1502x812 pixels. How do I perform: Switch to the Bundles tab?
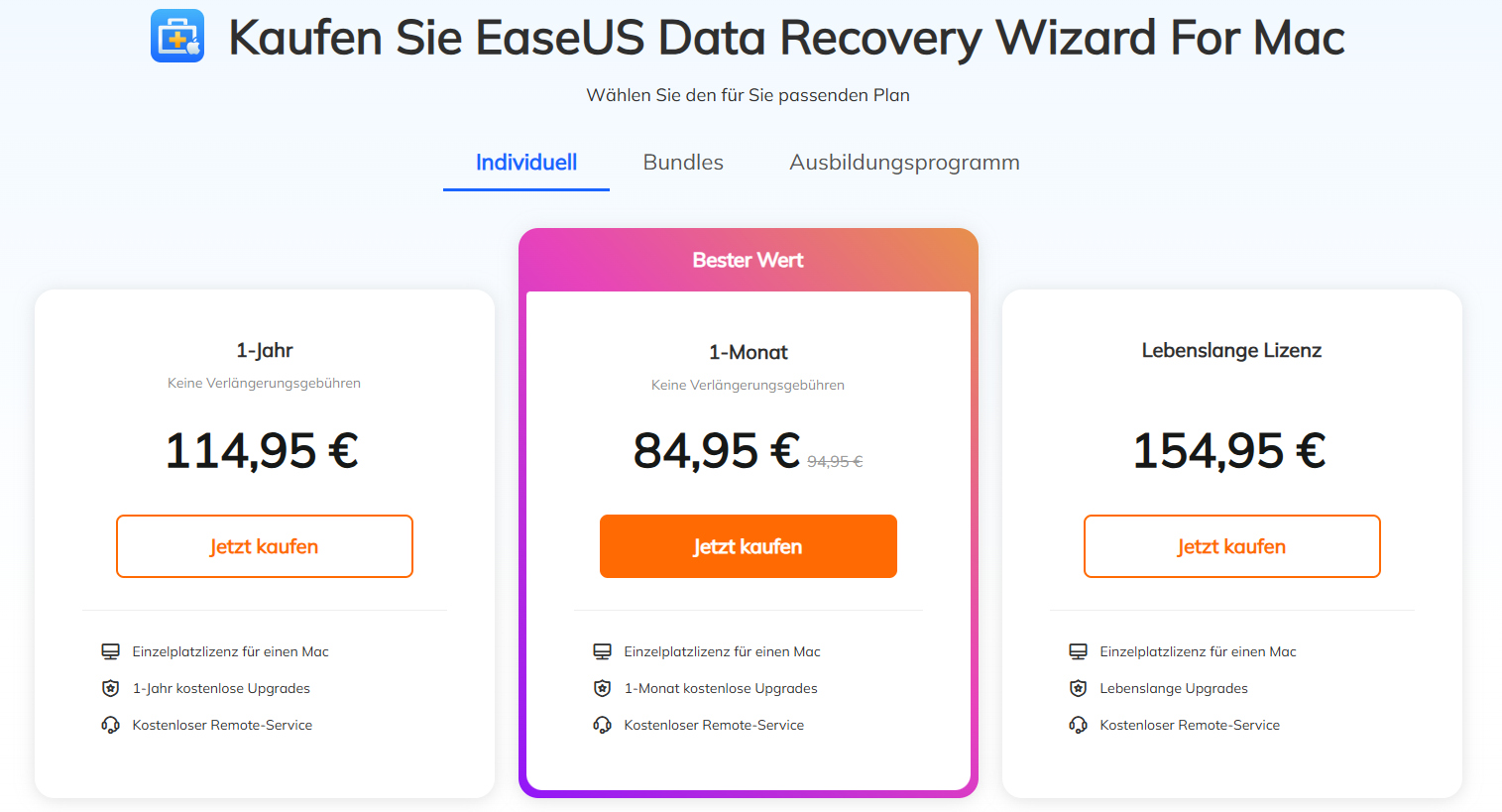tap(682, 162)
